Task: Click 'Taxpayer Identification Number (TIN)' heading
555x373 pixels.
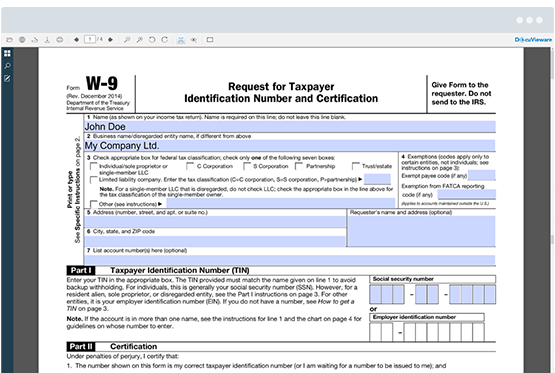Action: click(180, 270)
